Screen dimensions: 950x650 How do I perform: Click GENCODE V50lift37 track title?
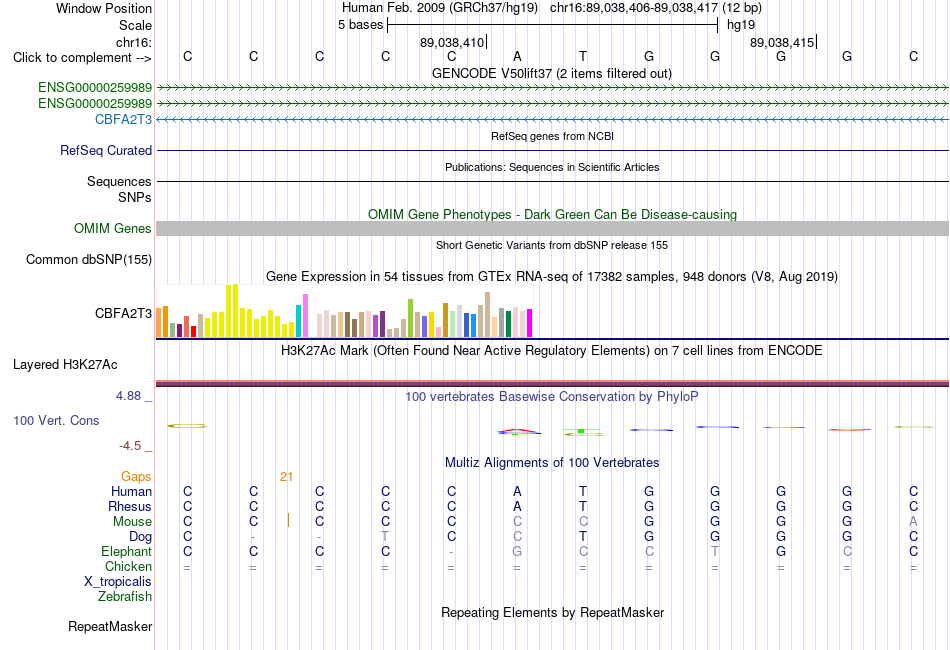coord(552,73)
